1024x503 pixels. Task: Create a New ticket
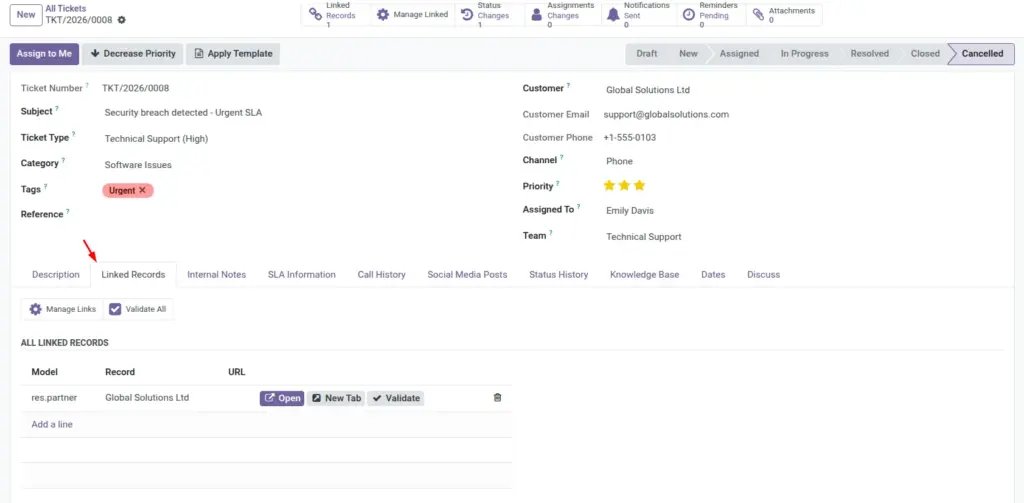point(26,14)
